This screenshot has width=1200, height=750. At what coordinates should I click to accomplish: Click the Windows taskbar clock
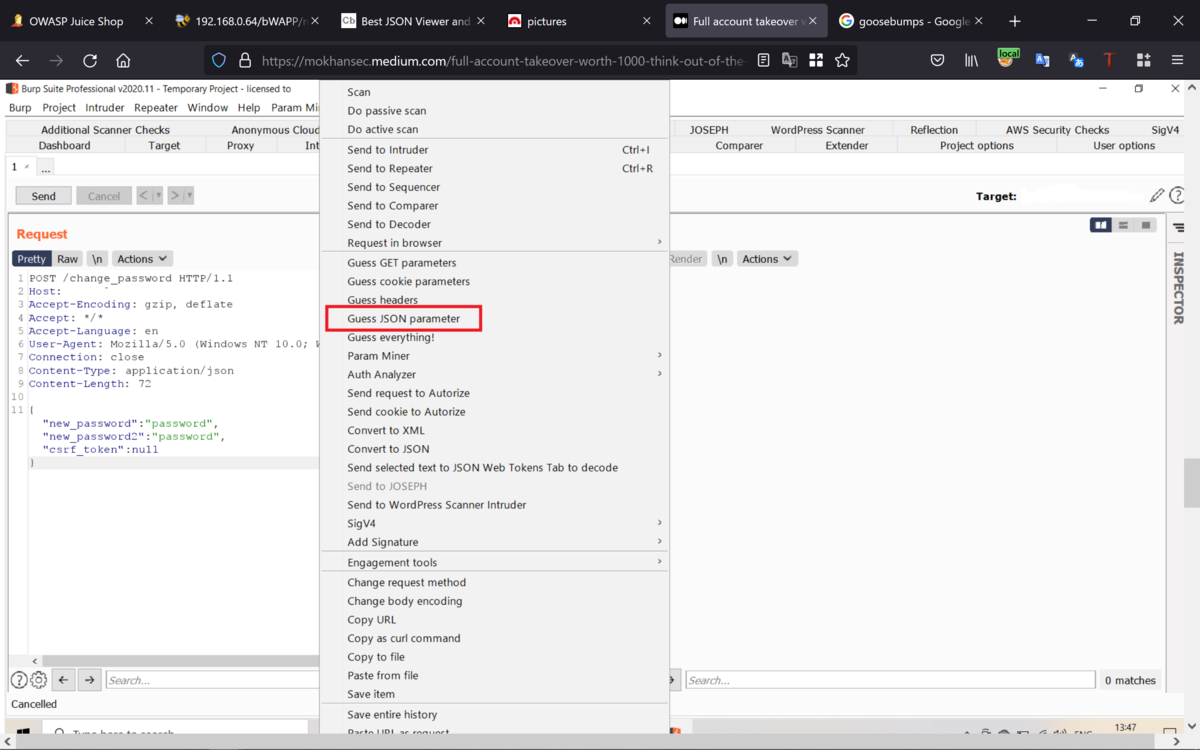coord(1125,728)
